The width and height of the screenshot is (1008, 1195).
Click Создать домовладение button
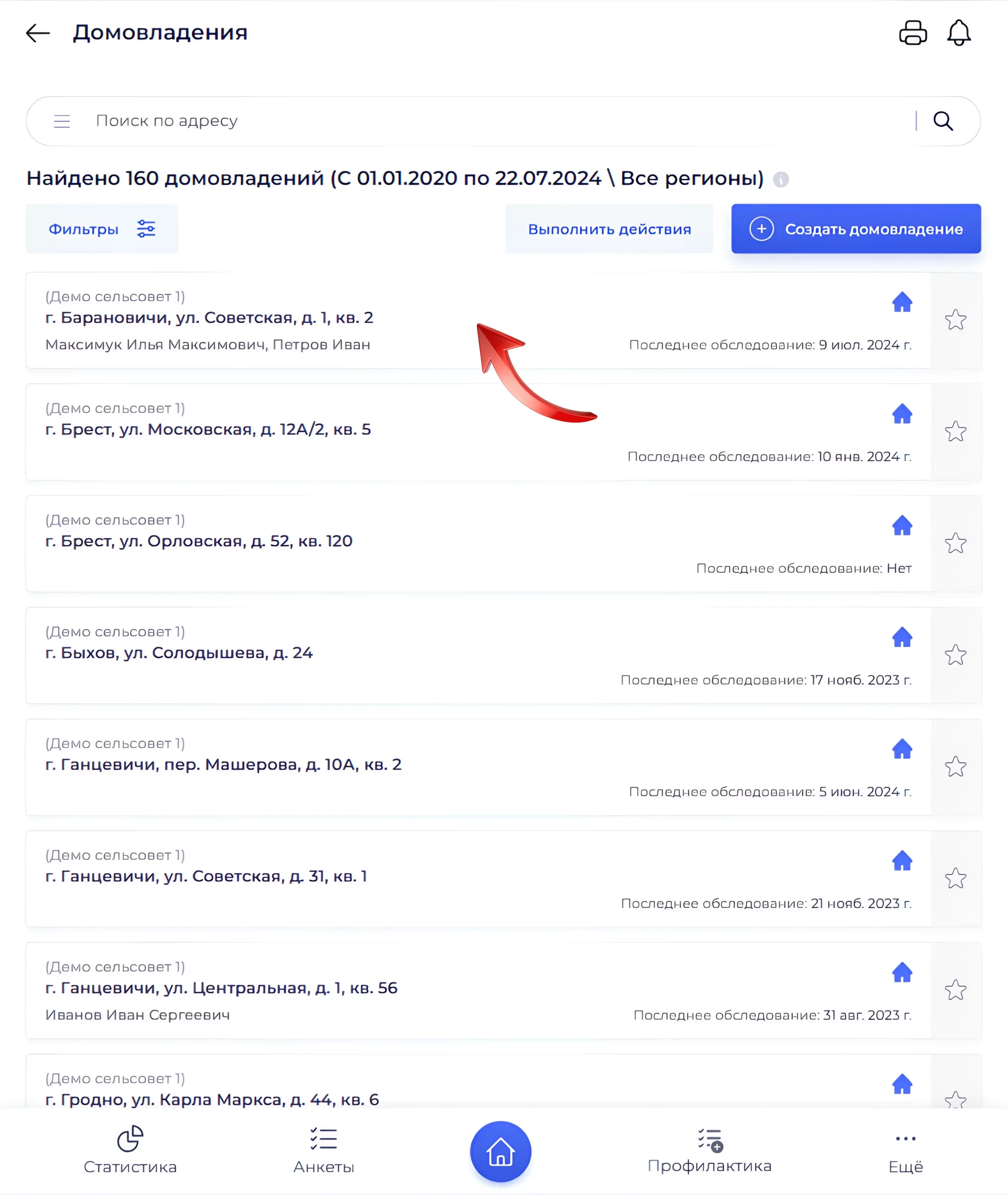click(856, 229)
